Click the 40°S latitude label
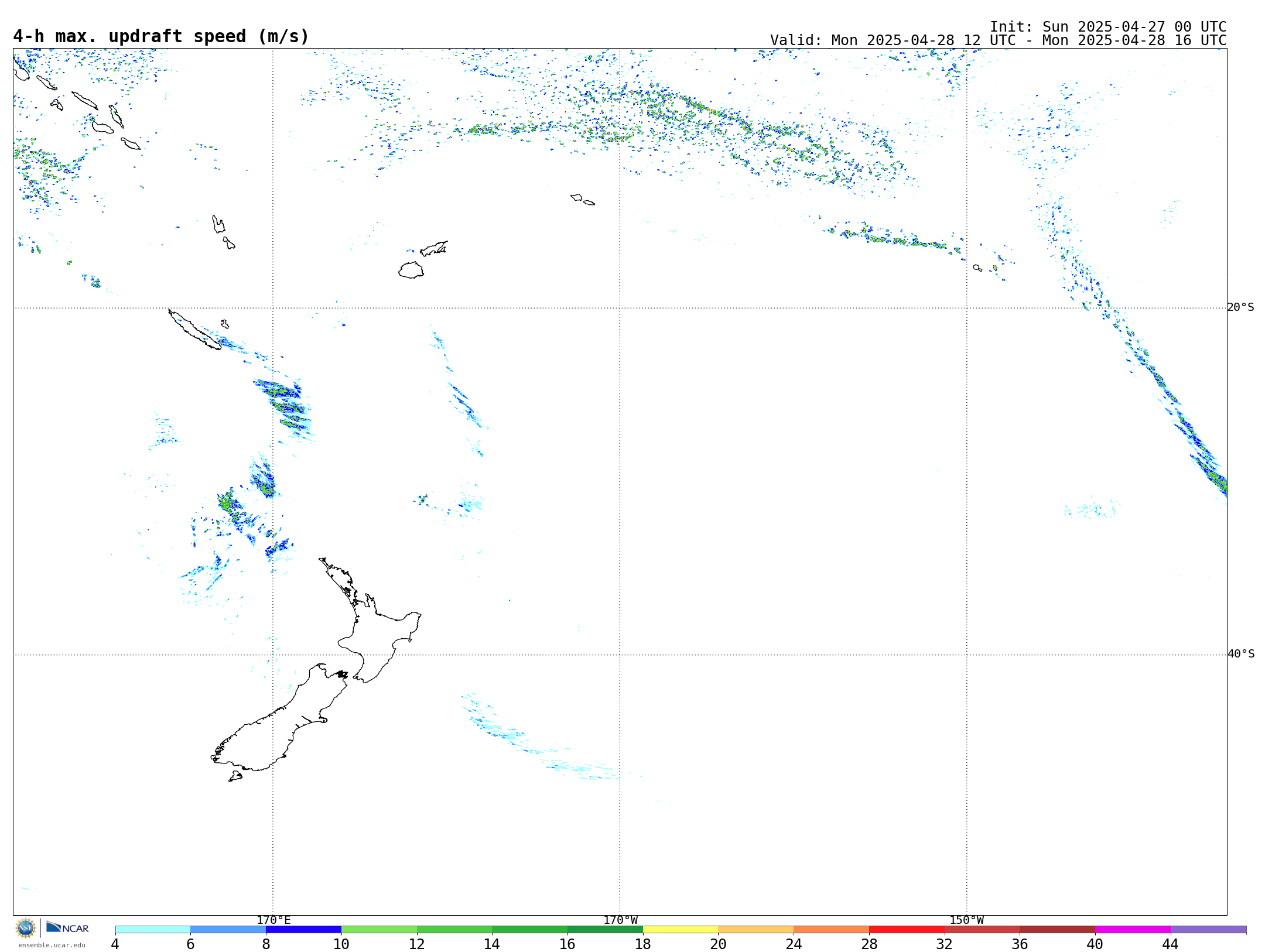The height and width of the screenshot is (952, 1265). (1241, 654)
